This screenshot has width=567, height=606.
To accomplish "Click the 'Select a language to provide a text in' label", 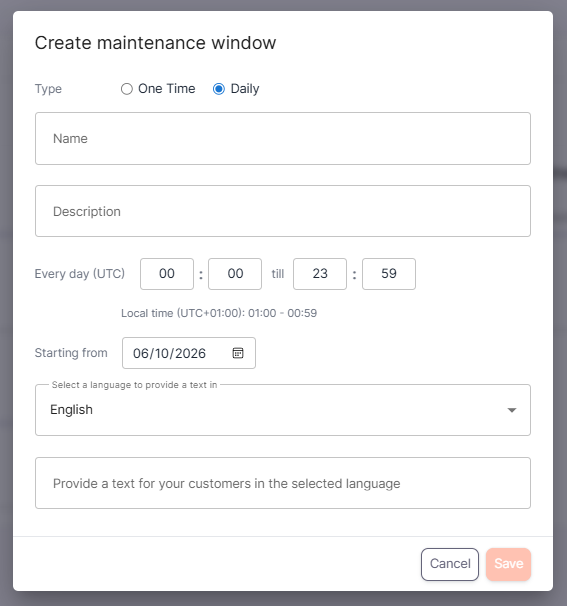I will 135,385.
